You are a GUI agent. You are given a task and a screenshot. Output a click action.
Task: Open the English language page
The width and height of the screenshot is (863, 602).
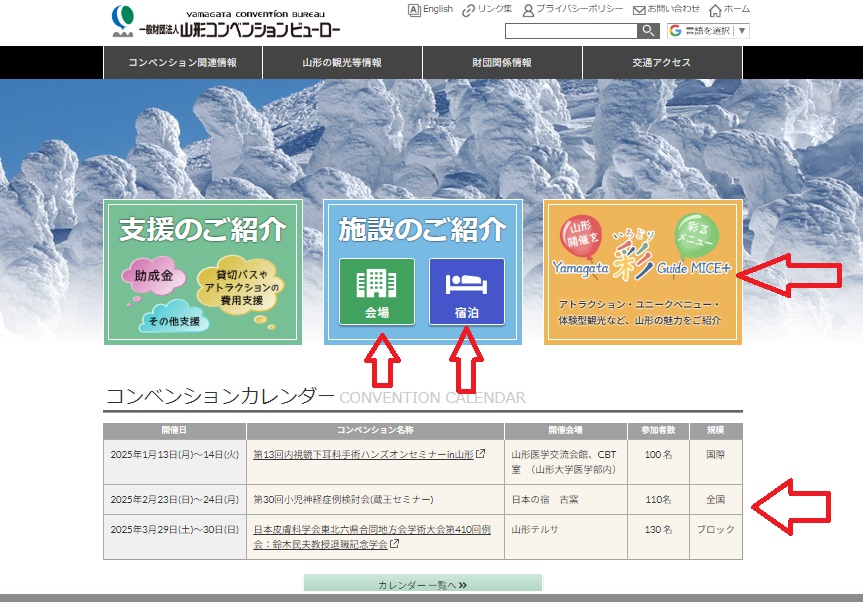(x=431, y=10)
